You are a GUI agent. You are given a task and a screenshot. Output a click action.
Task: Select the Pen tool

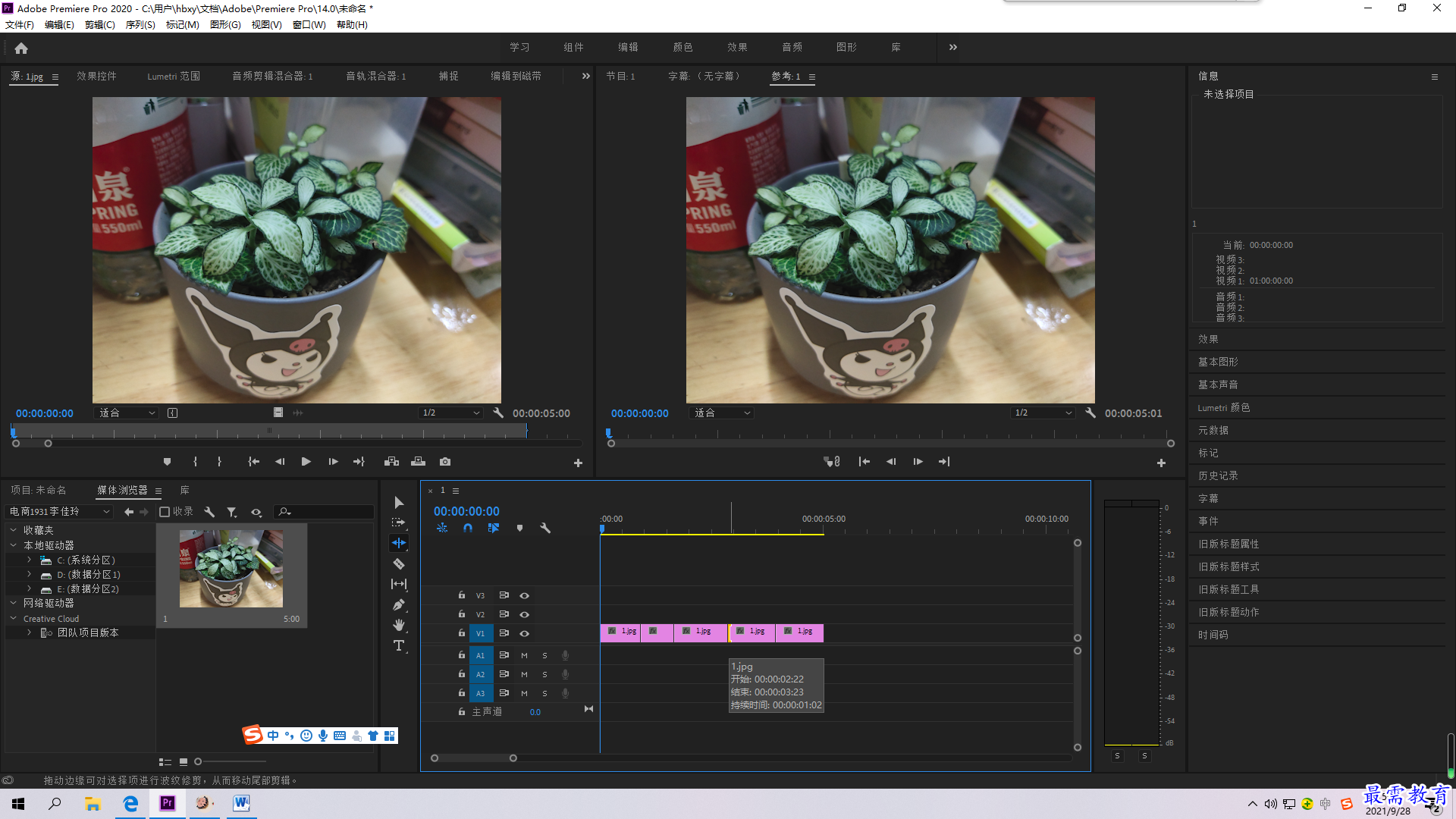click(399, 604)
